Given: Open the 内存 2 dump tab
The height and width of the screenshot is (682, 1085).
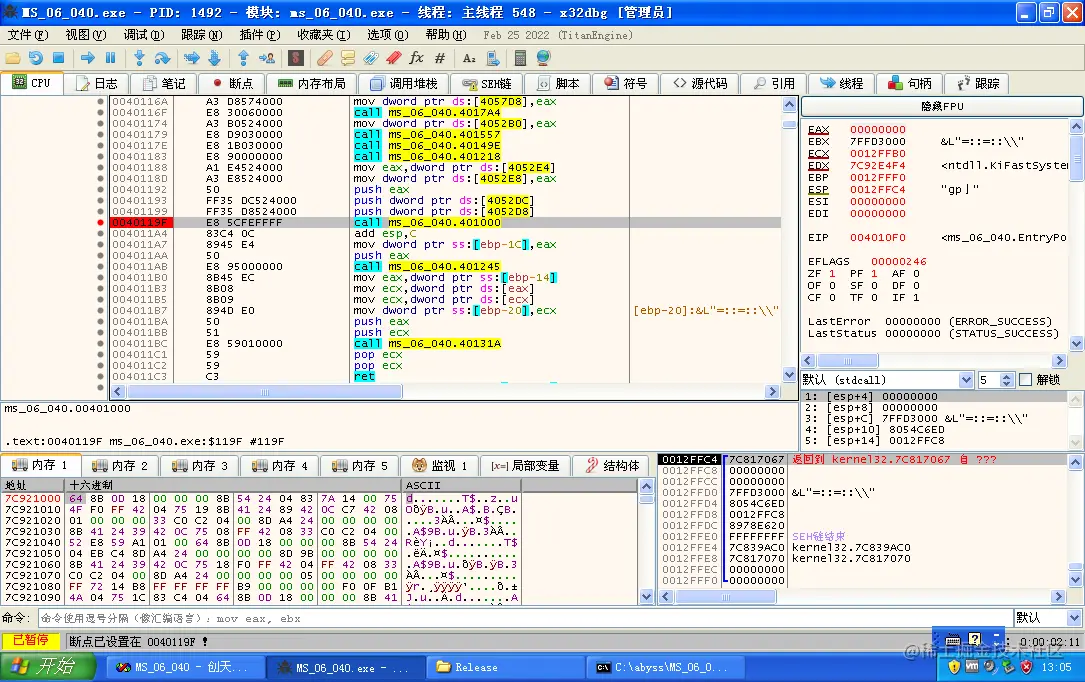Looking at the screenshot, I should [x=120, y=466].
